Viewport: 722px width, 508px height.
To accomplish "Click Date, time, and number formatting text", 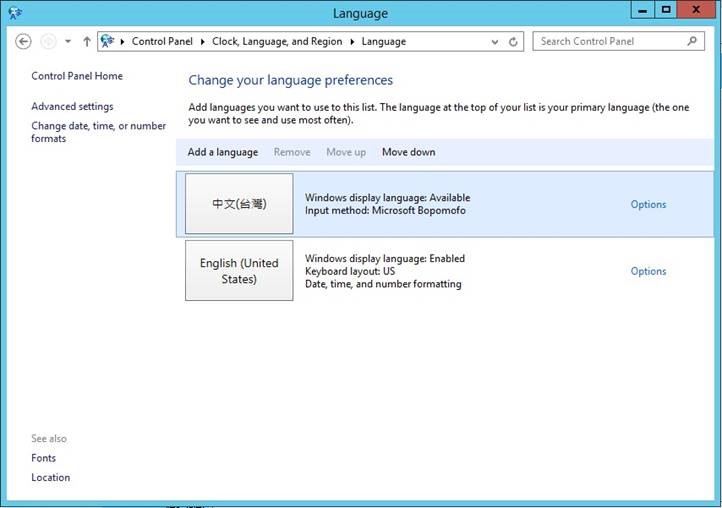I will coord(383,284).
